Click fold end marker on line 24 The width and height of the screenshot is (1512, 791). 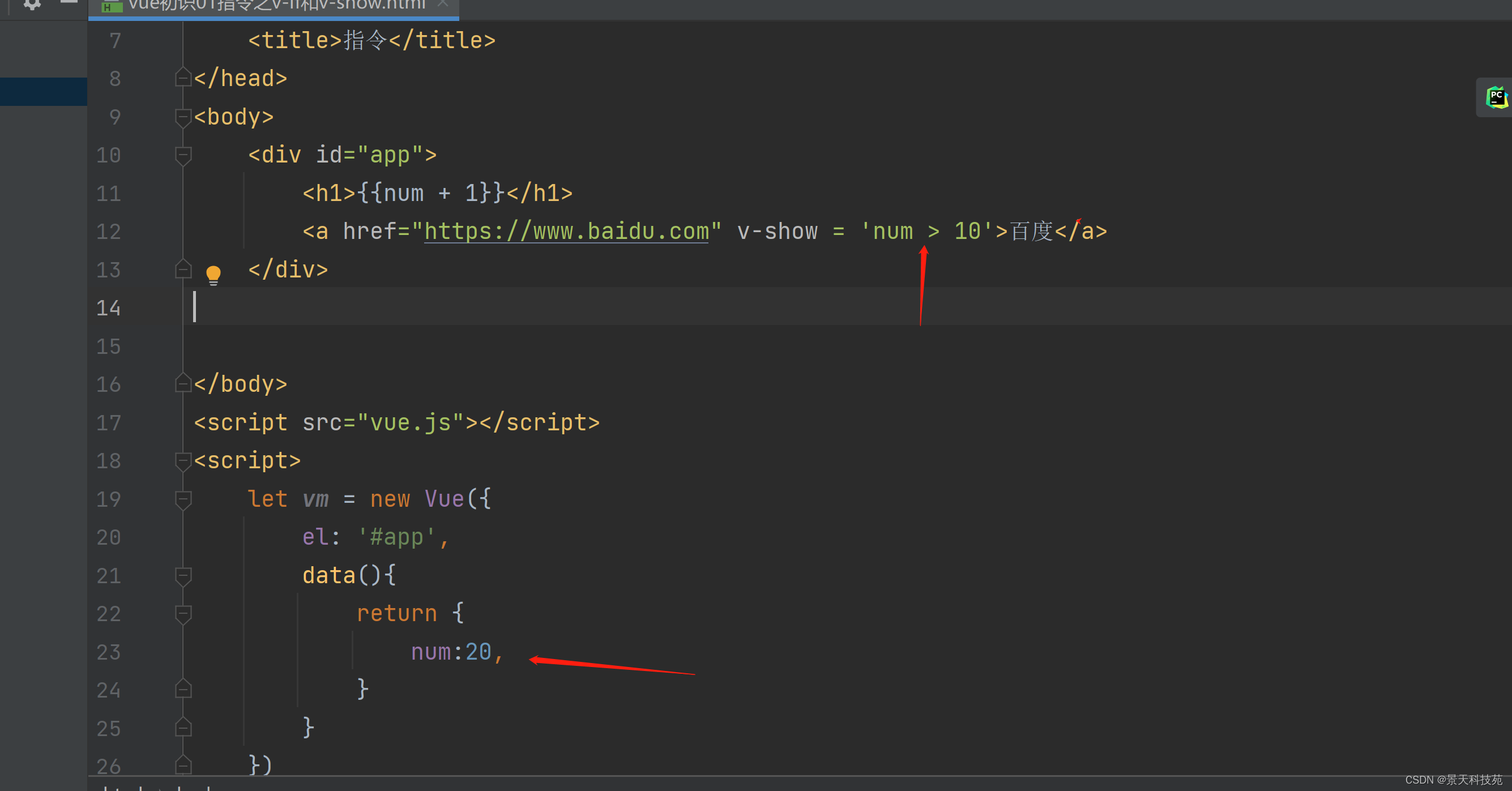point(183,690)
